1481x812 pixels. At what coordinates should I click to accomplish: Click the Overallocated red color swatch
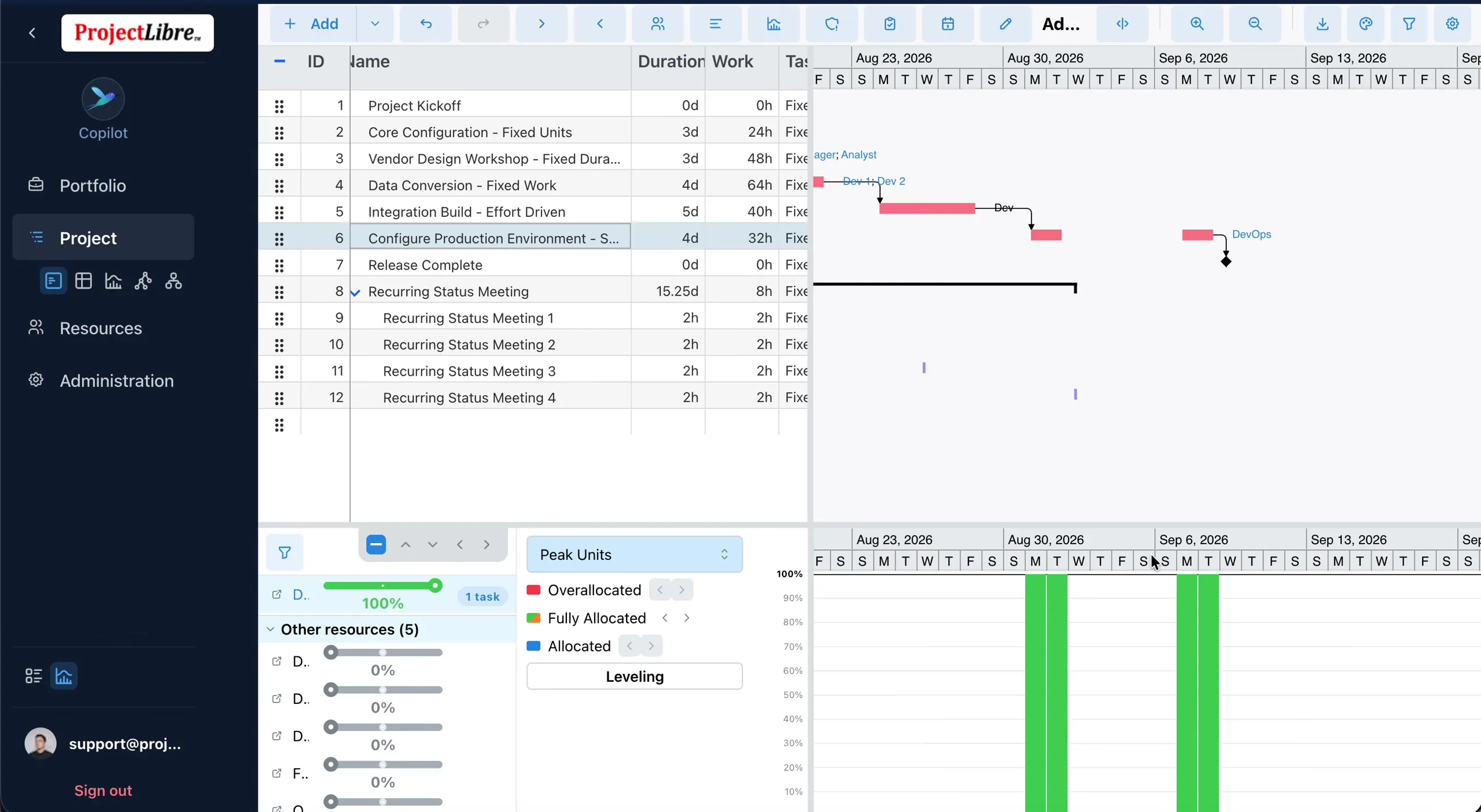(x=533, y=590)
